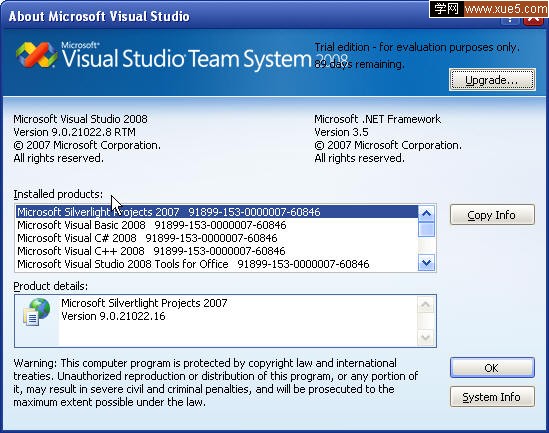The image size is (549, 433).
Task: Select Microsoft Visual C# 2008 row
Action: (x=217, y=238)
